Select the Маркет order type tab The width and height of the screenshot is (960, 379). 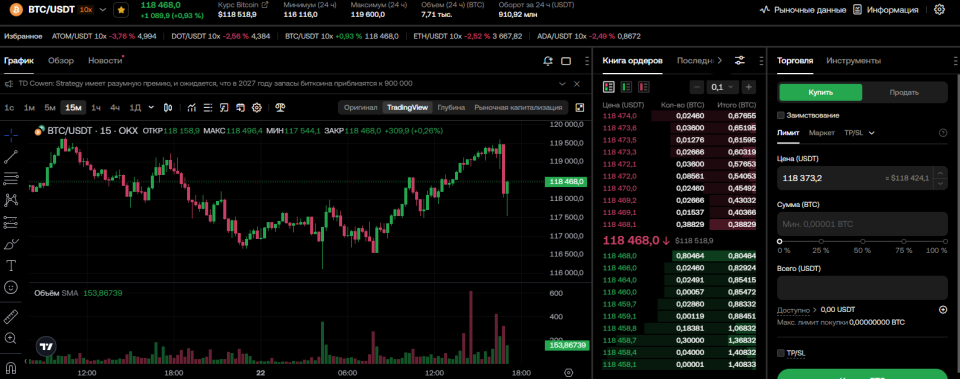click(x=822, y=133)
